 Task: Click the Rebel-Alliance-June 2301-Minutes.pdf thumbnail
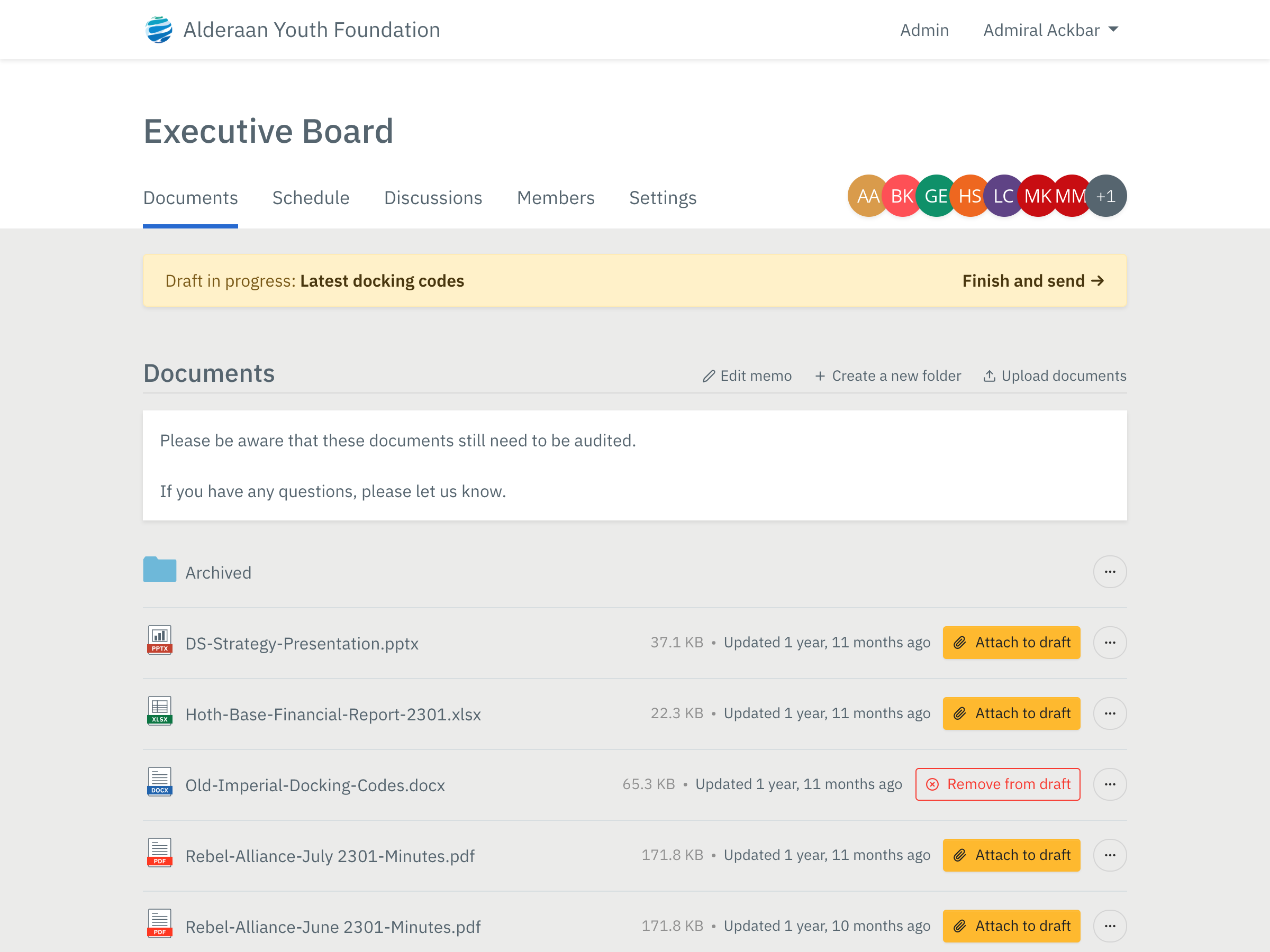[x=160, y=924]
